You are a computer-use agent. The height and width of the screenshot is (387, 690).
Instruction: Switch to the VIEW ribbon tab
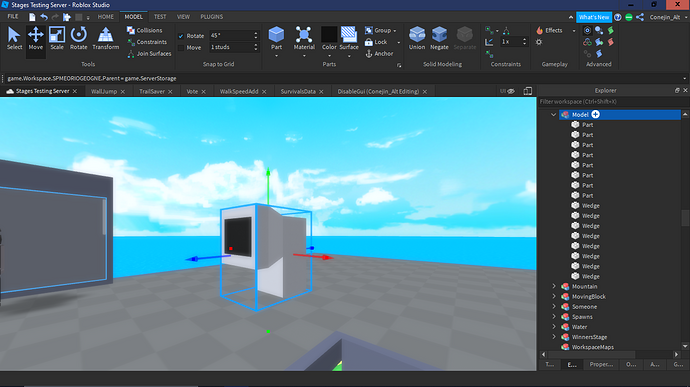click(x=183, y=17)
